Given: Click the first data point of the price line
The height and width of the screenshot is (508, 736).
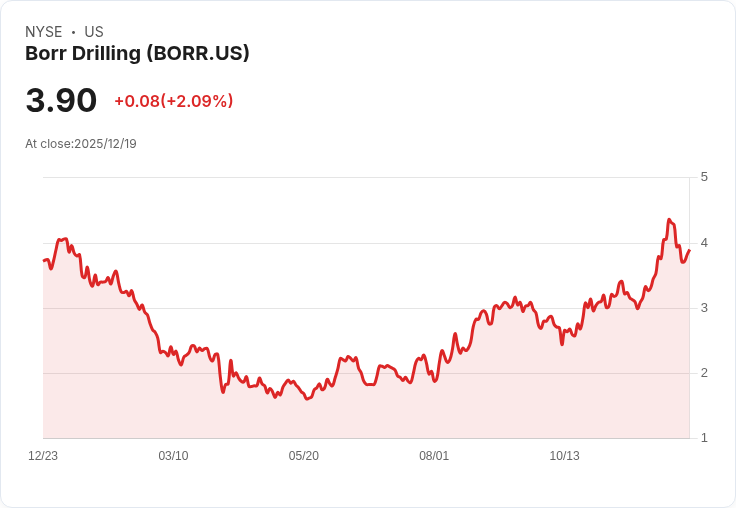Looking at the screenshot, I should (x=44, y=261).
